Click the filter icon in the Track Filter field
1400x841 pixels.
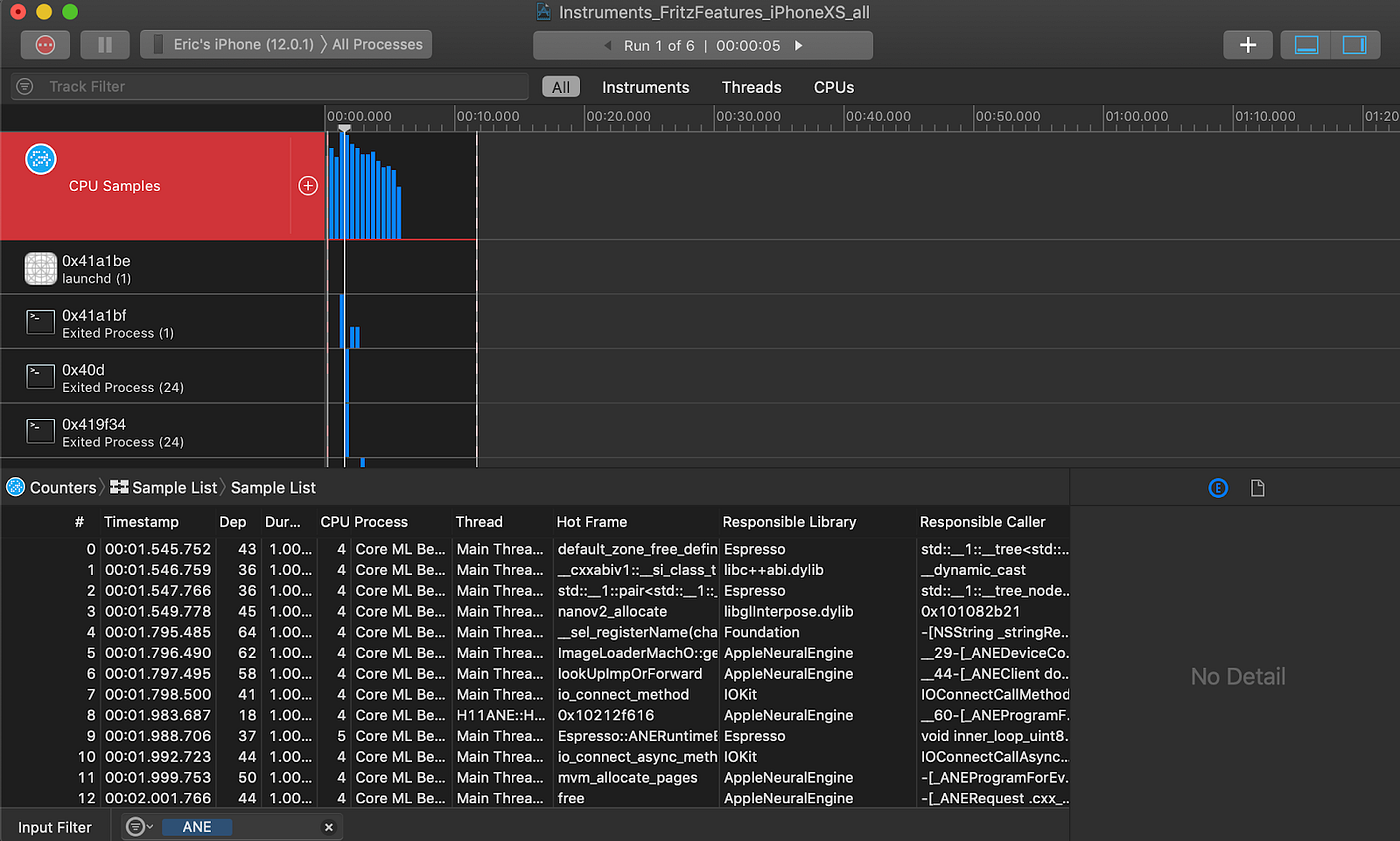pyautogui.click(x=23, y=86)
